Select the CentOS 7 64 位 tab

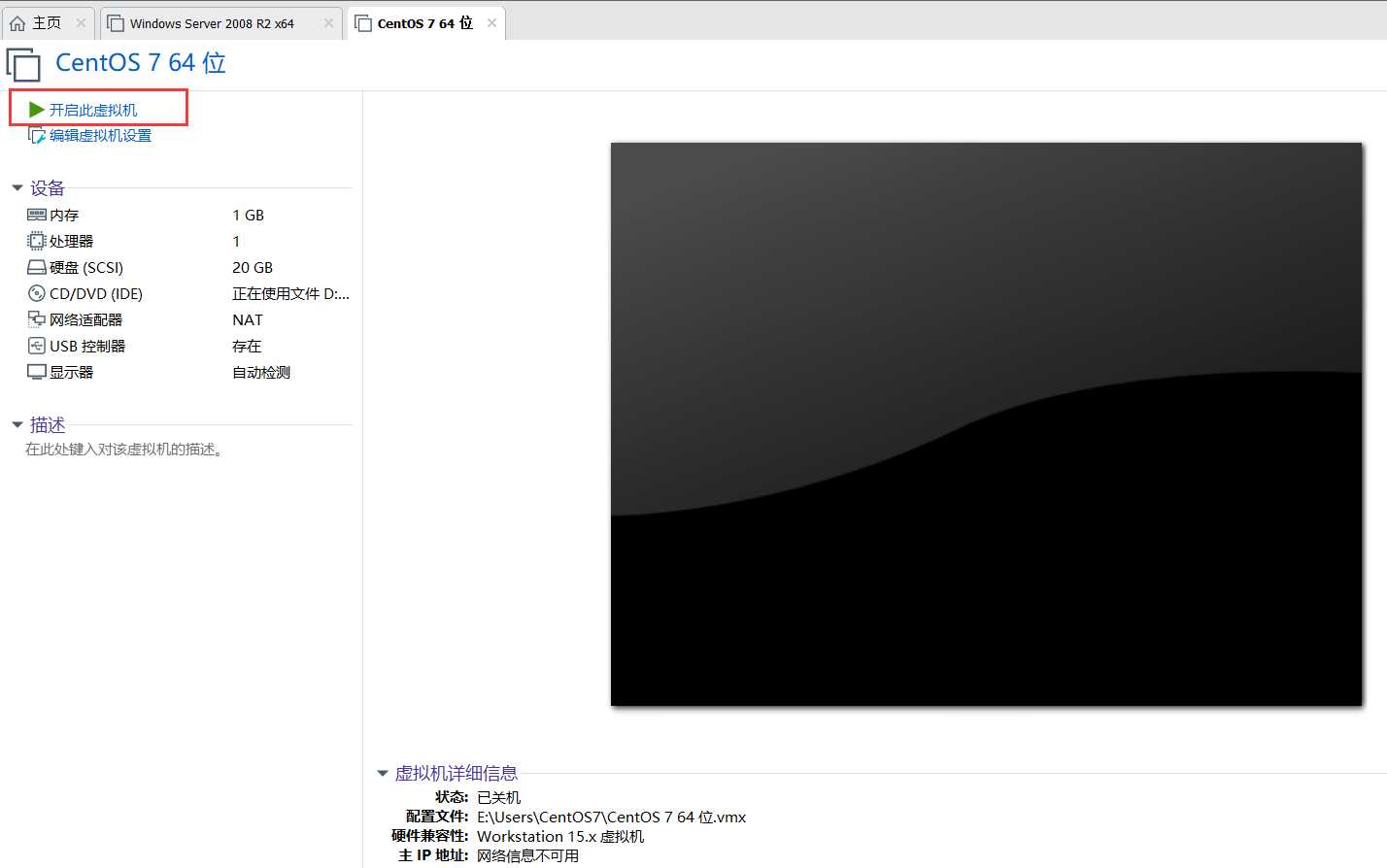[x=425, y=23]
